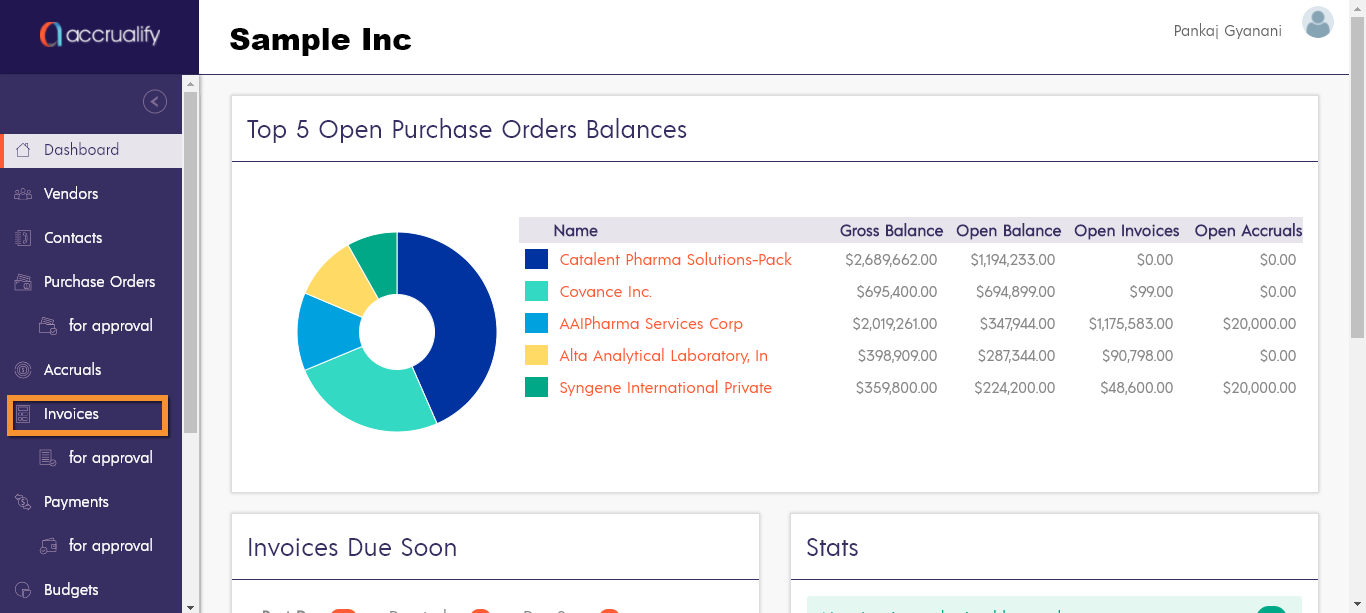
Task: Click the Contacts address book icon
Action: (x=23, y=238)
